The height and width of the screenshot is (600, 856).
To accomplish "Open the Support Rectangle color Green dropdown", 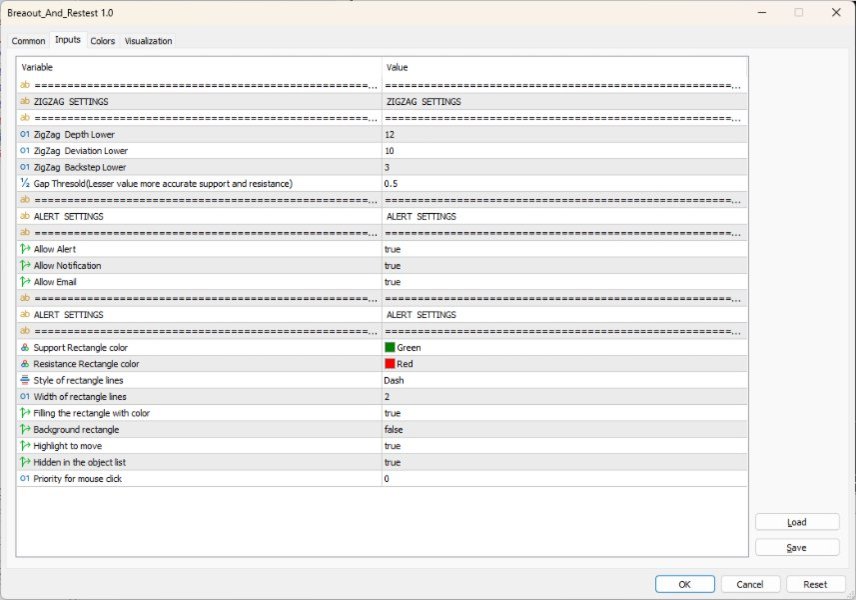I will 564,347.
